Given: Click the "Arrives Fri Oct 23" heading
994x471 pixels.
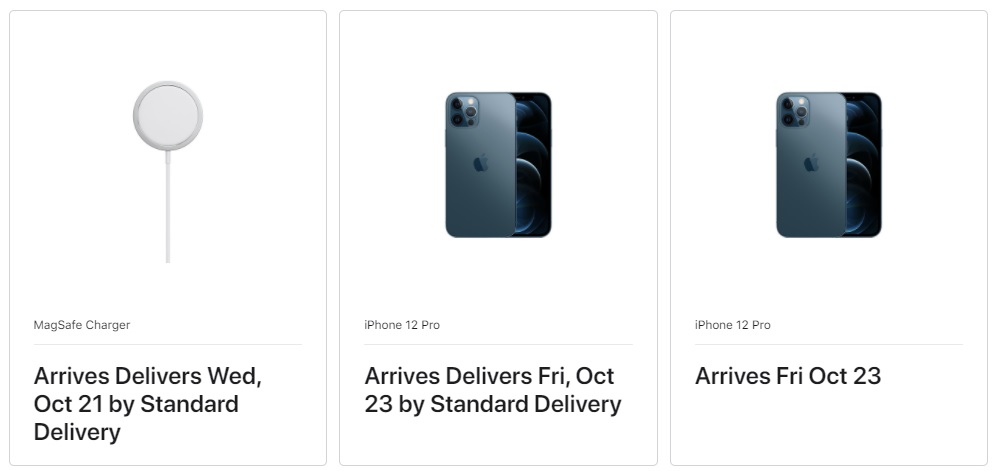Looking at the screenshot, I should point(788,377).
